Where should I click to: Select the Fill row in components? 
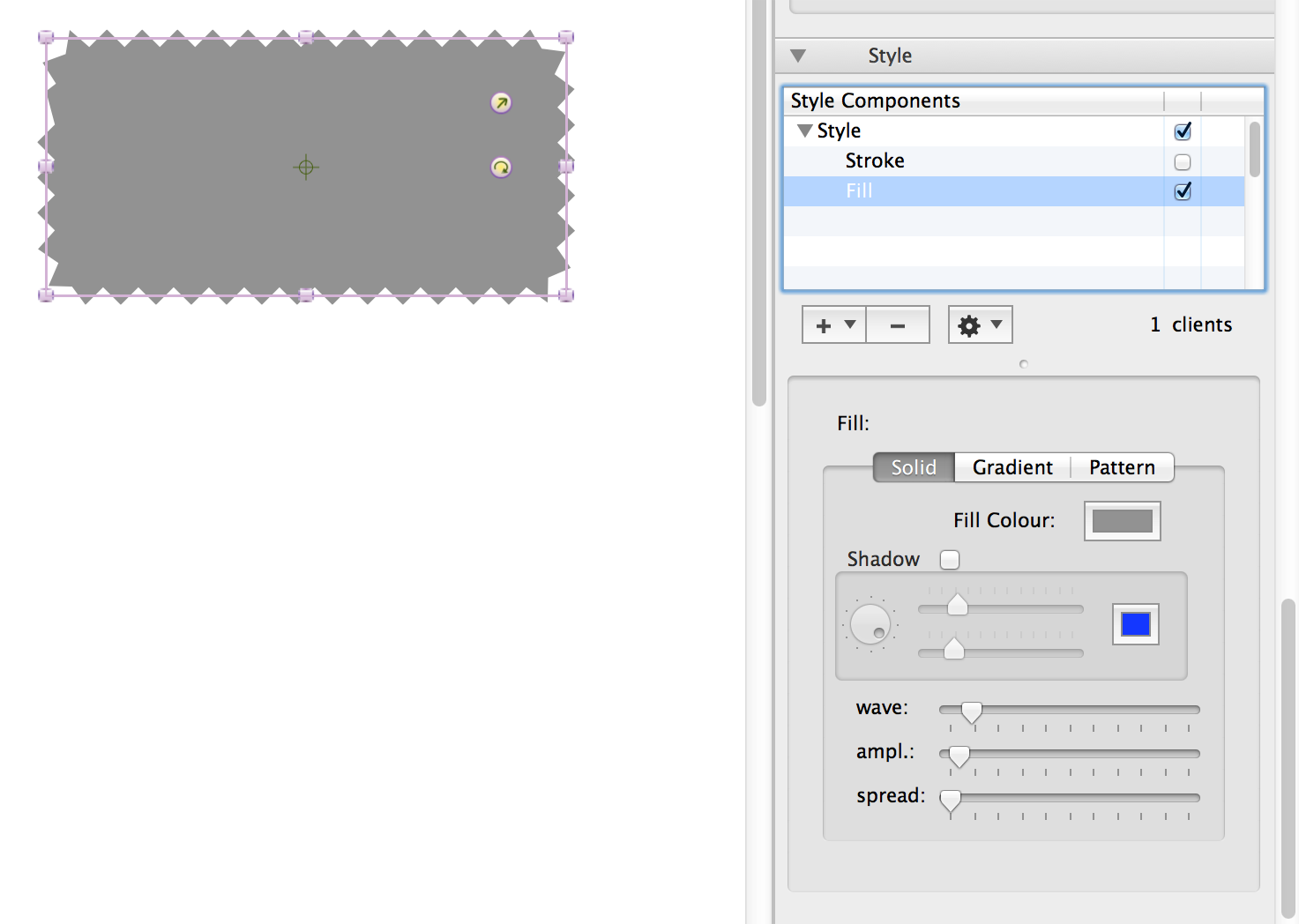click(1014, 191)
